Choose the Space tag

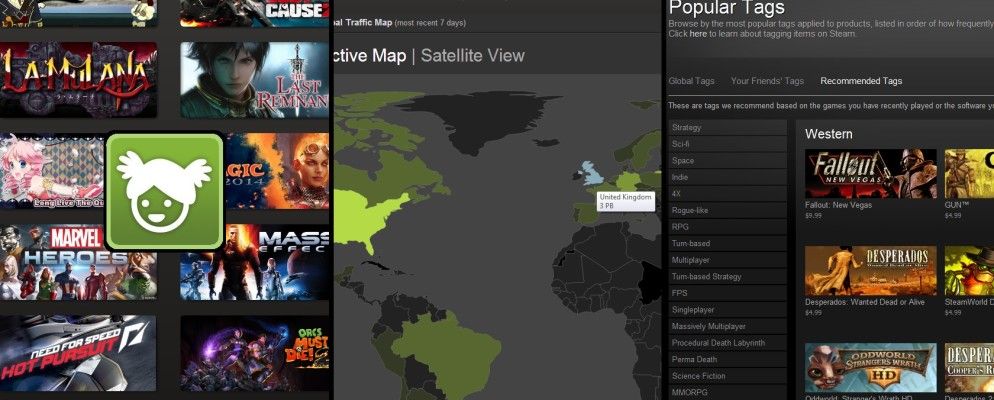[728, 161]
